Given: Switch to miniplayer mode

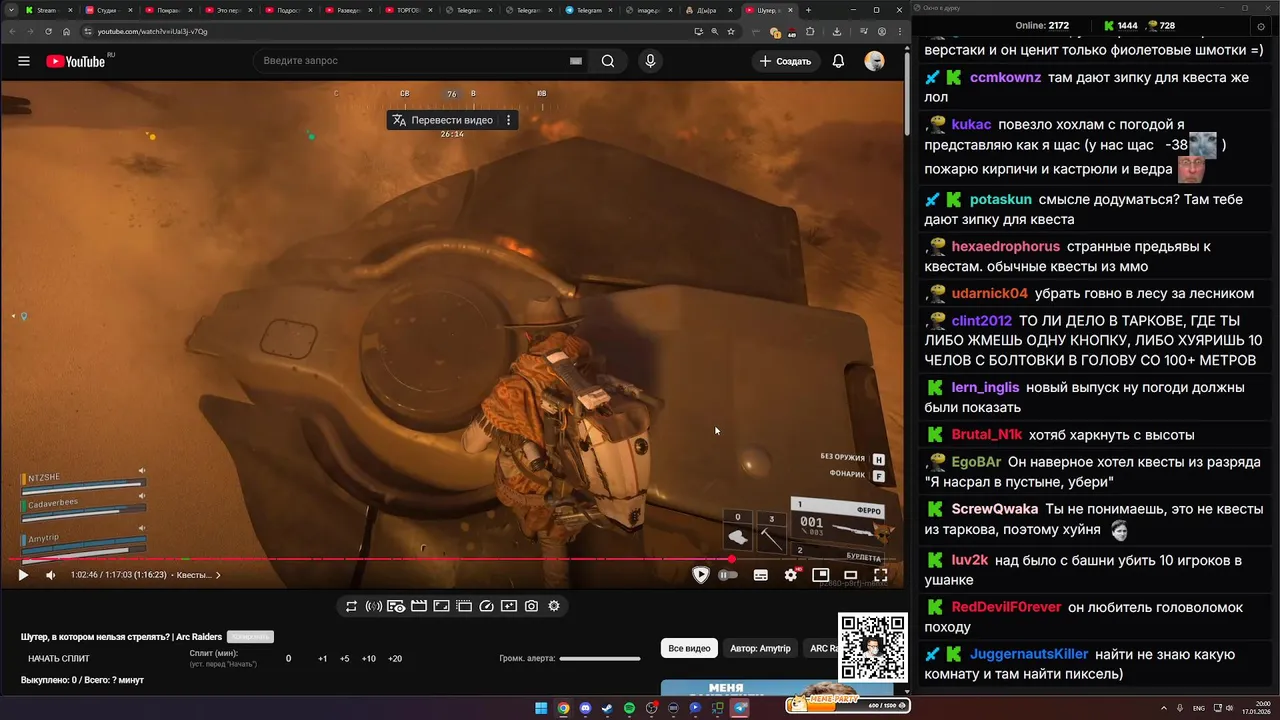Looking at the screenshot, I should pyautogui.click(x=820, y=575).
